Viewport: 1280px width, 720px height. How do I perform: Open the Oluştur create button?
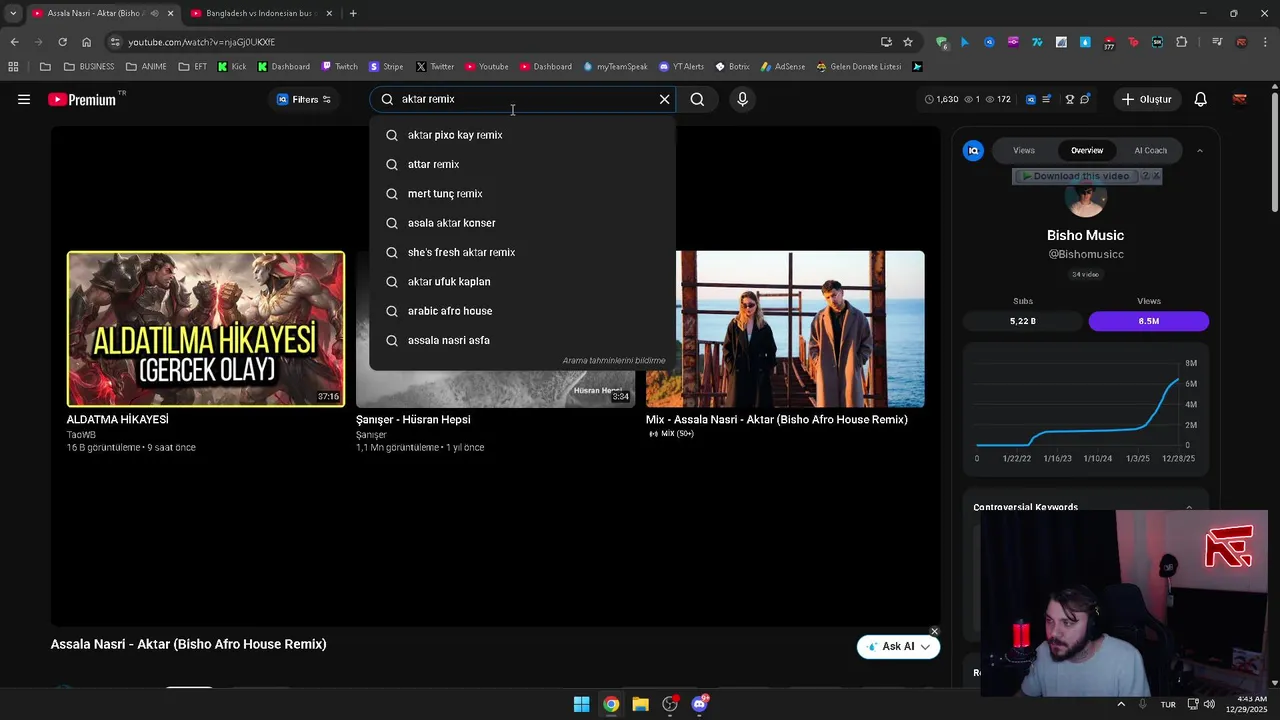[x=1146, y=99]
